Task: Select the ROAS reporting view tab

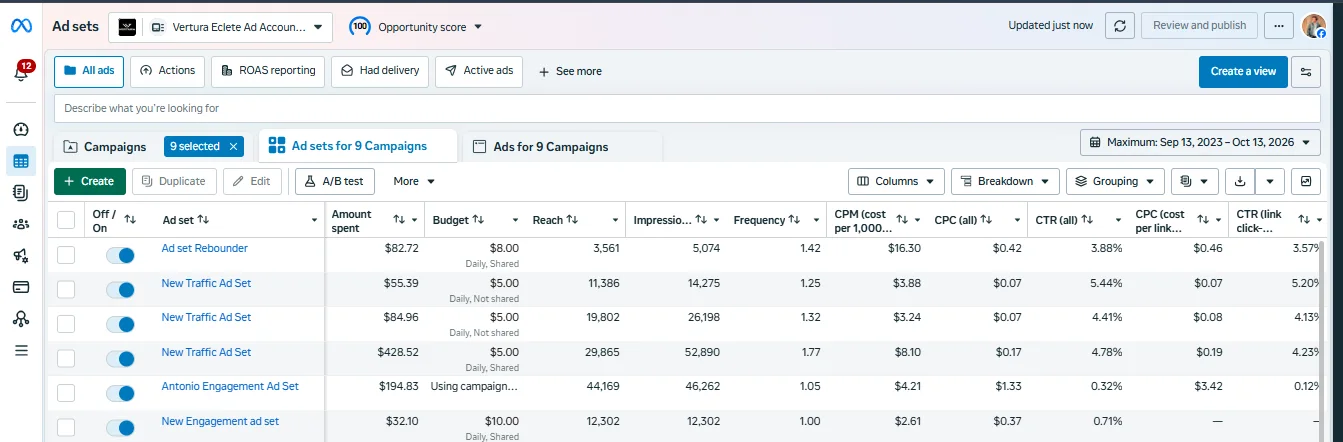Action: [x=267, y=71]
